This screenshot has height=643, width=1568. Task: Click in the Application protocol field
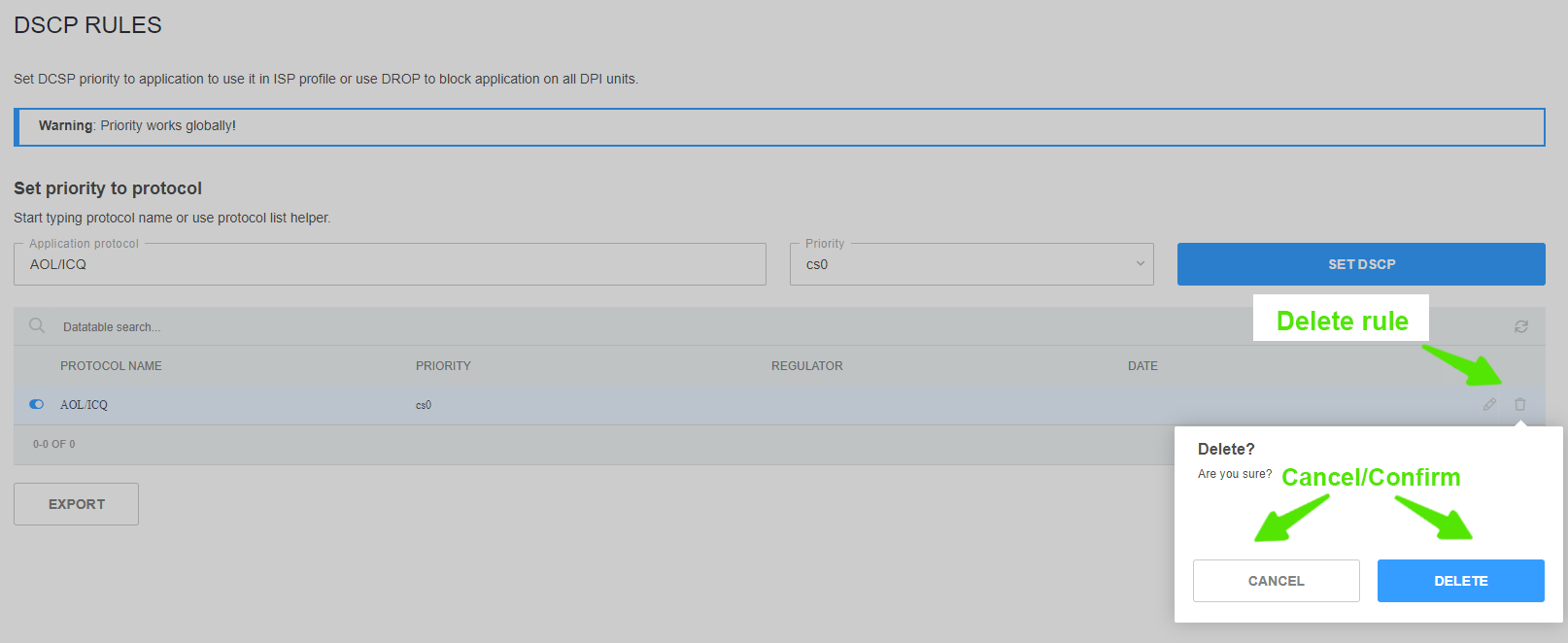pos(389,264)
